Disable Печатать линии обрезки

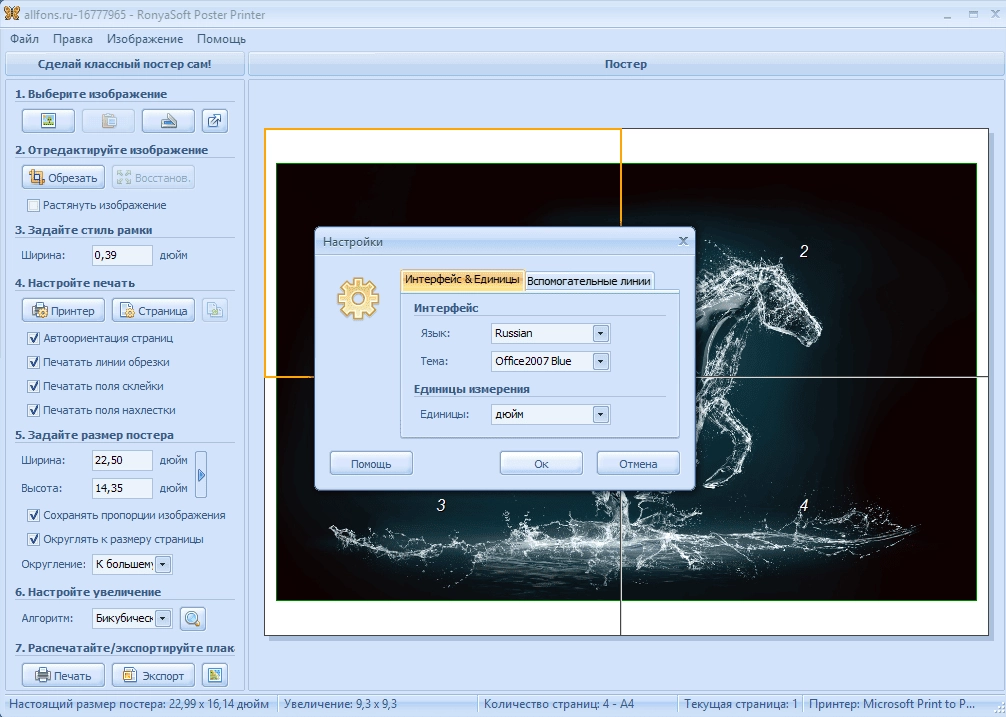click(33, 362)
